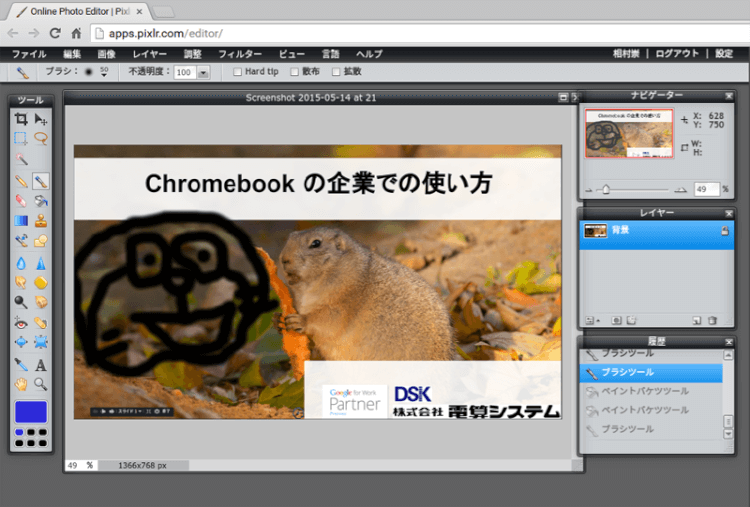Toggle the 散布 checkbox

point(294,72)
